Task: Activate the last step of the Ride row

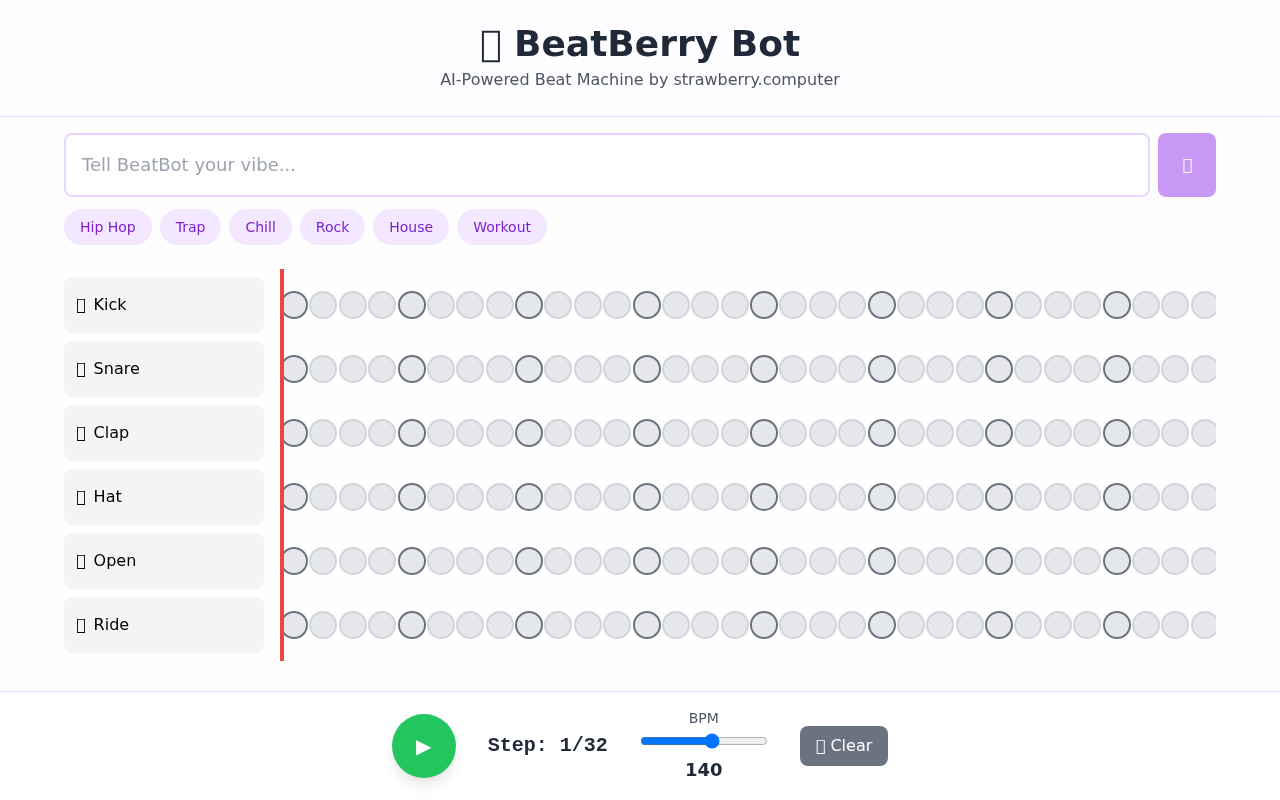Action: (x=1204, y=624)
